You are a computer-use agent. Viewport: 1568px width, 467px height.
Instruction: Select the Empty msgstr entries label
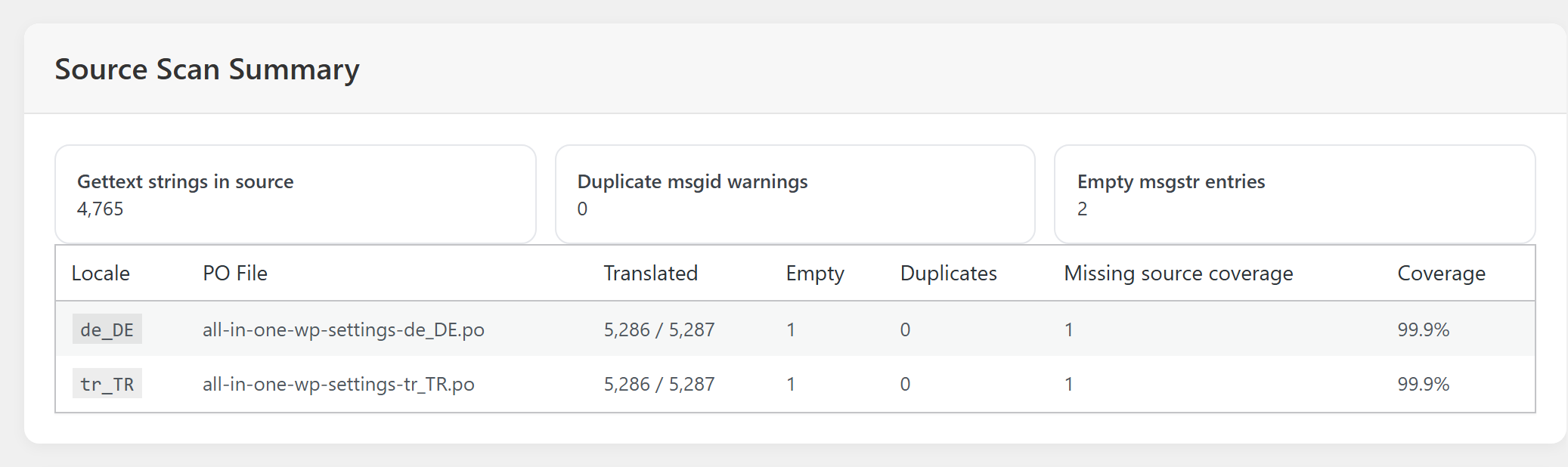pos(1171,182)
